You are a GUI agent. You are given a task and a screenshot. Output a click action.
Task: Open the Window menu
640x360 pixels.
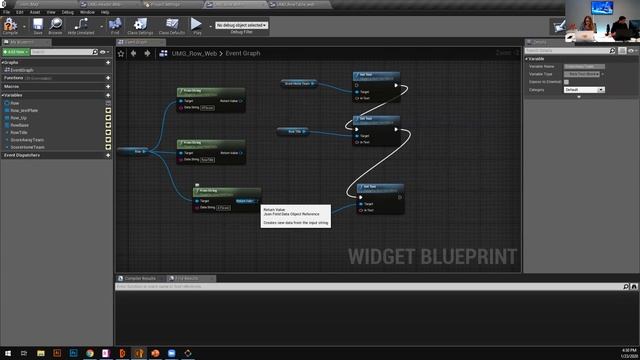[x=87, y=12]
